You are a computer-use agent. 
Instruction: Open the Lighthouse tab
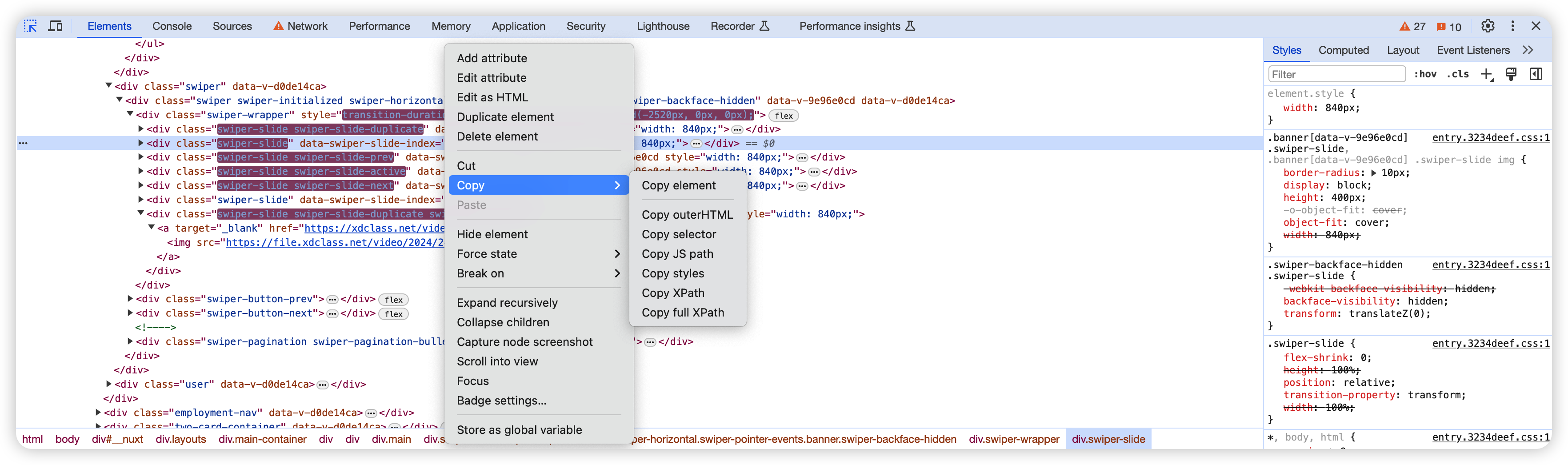[663, 26]
